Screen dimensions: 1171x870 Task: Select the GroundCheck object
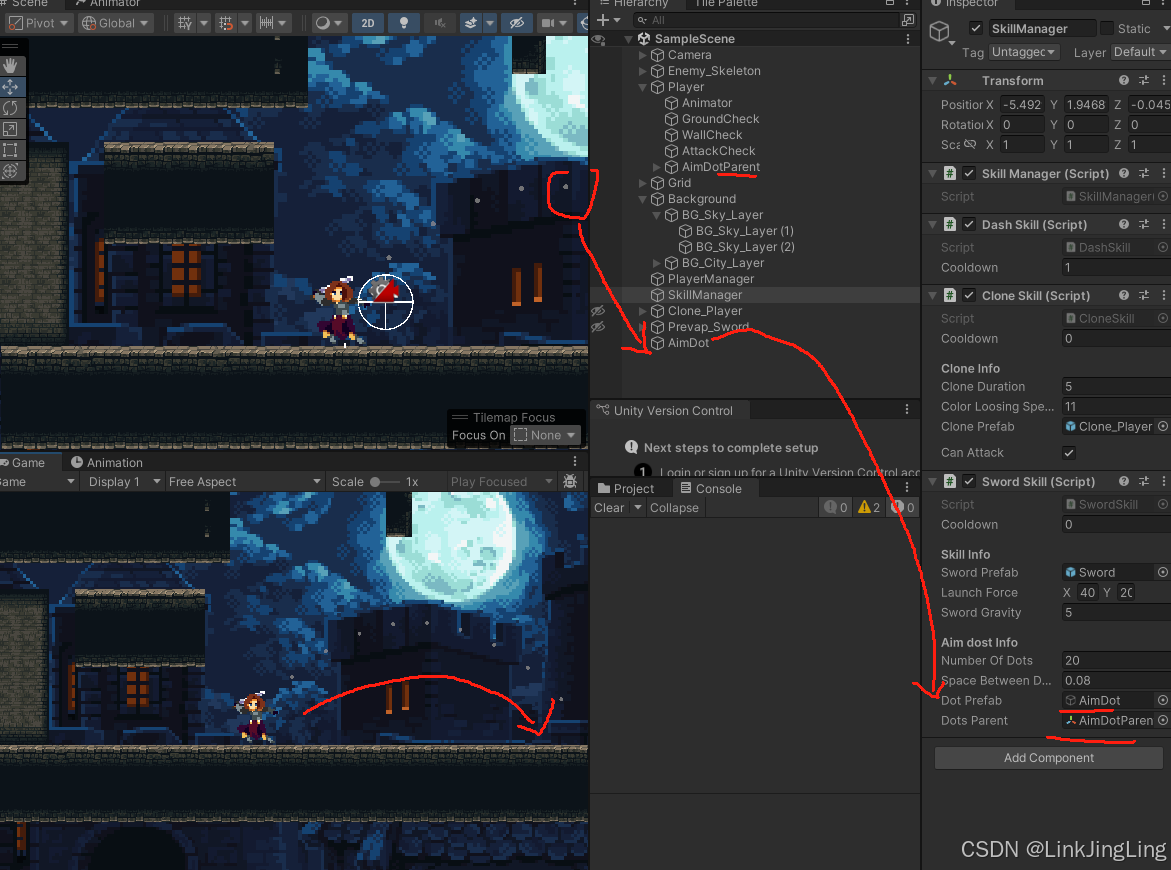pyautogui.click(x=720, y=119)
